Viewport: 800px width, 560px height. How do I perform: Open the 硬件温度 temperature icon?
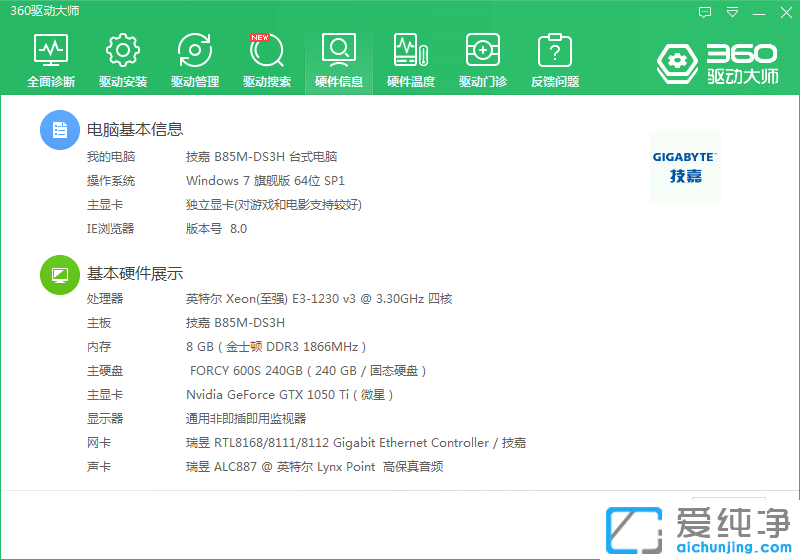tap(411, 50)
